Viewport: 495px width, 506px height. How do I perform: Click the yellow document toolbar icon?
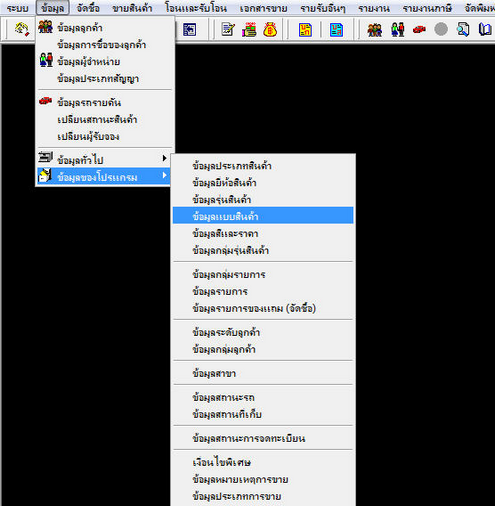[x=305, y=30]
